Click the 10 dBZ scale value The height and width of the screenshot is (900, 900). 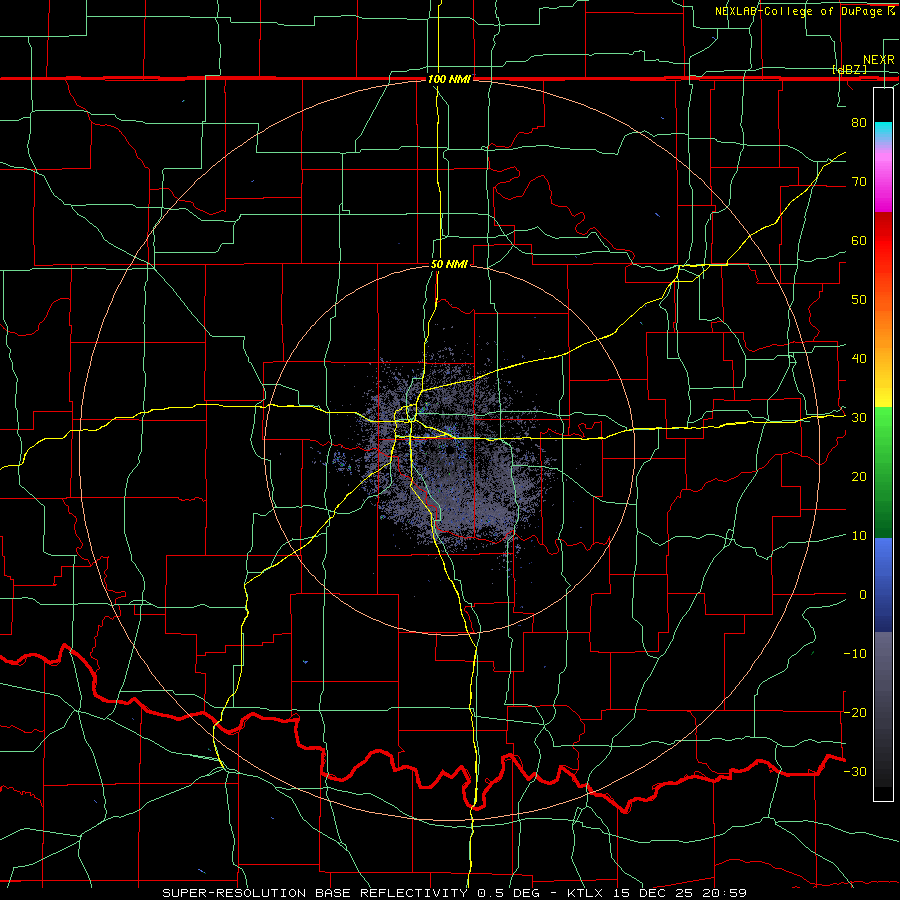coord(859,536)
